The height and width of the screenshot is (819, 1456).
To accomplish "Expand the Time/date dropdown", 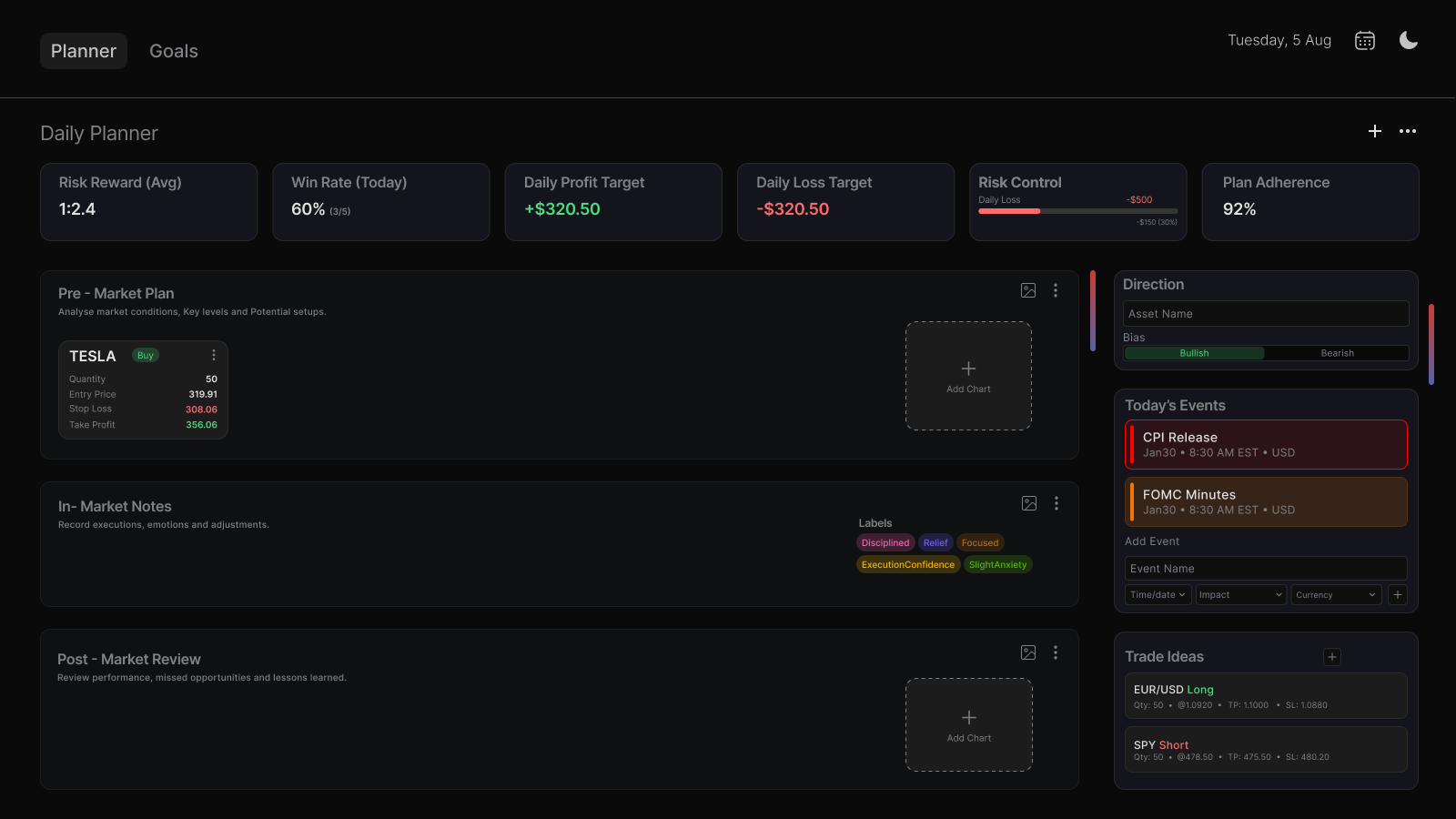I will (x=1157, y=595).
